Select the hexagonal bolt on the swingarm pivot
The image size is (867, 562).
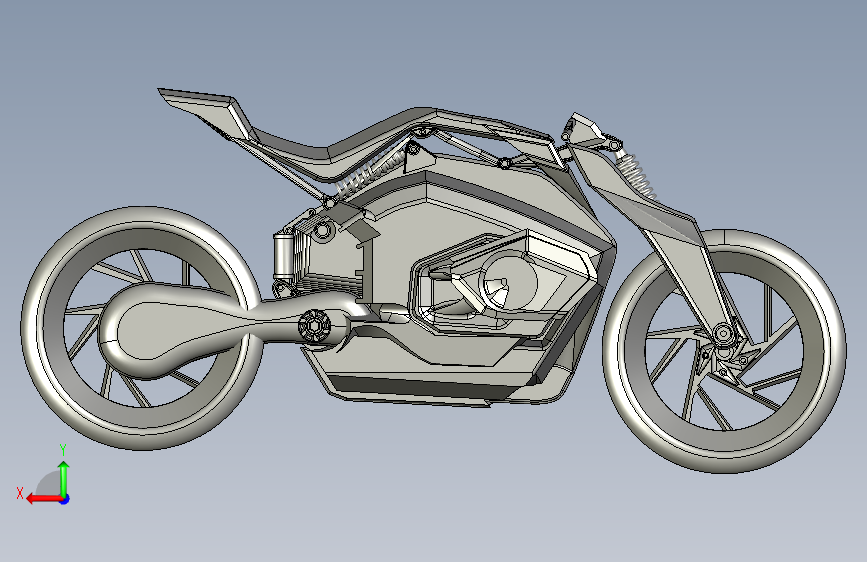point(314,326)
